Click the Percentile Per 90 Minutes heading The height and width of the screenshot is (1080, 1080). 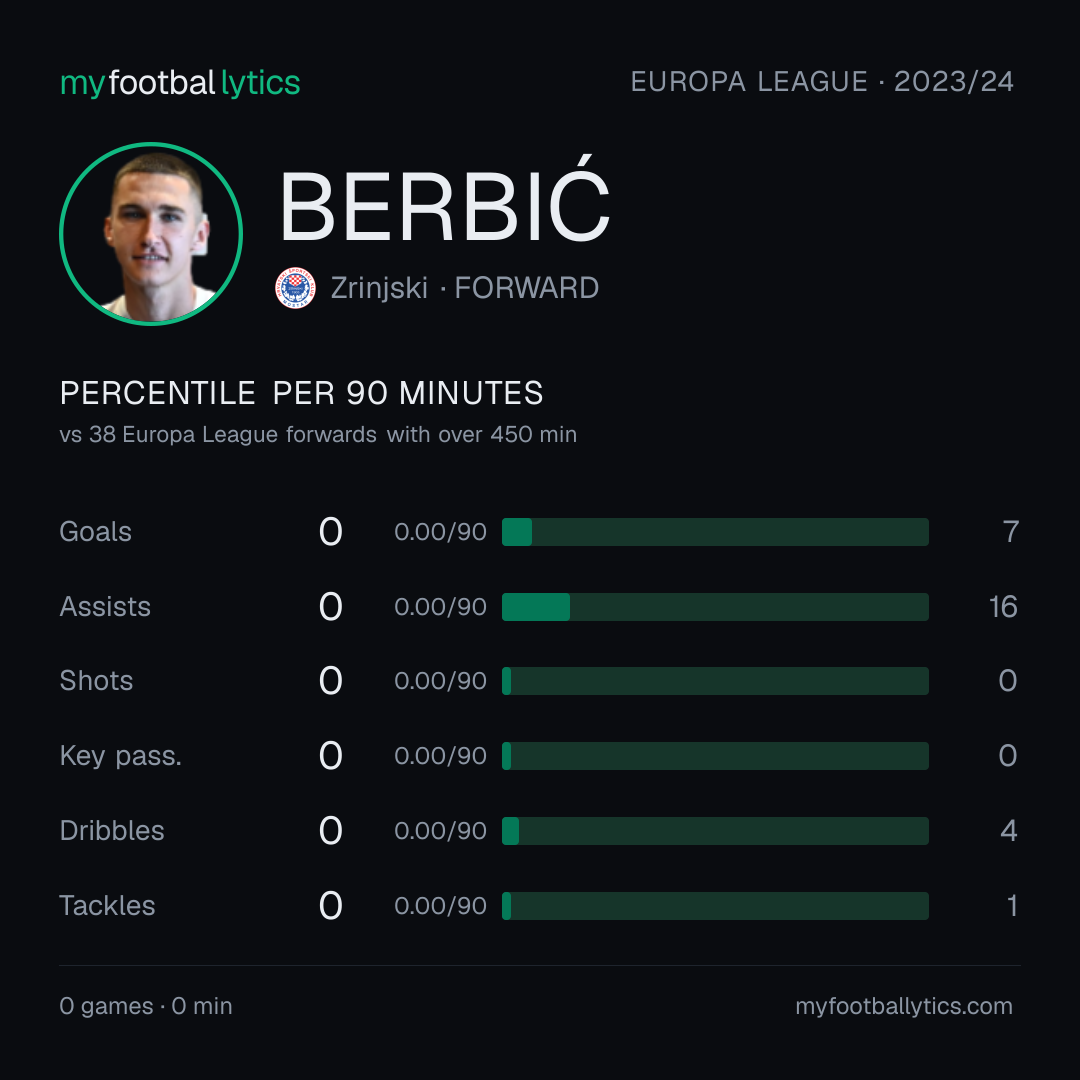pos(301,393)
